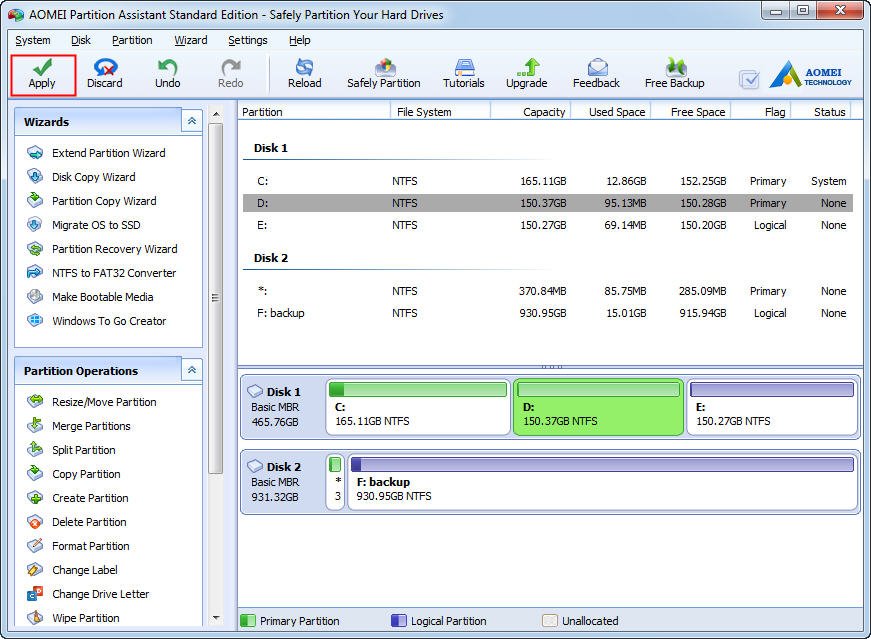Collapse the Partition Operations panel

(x=191, y=370)
